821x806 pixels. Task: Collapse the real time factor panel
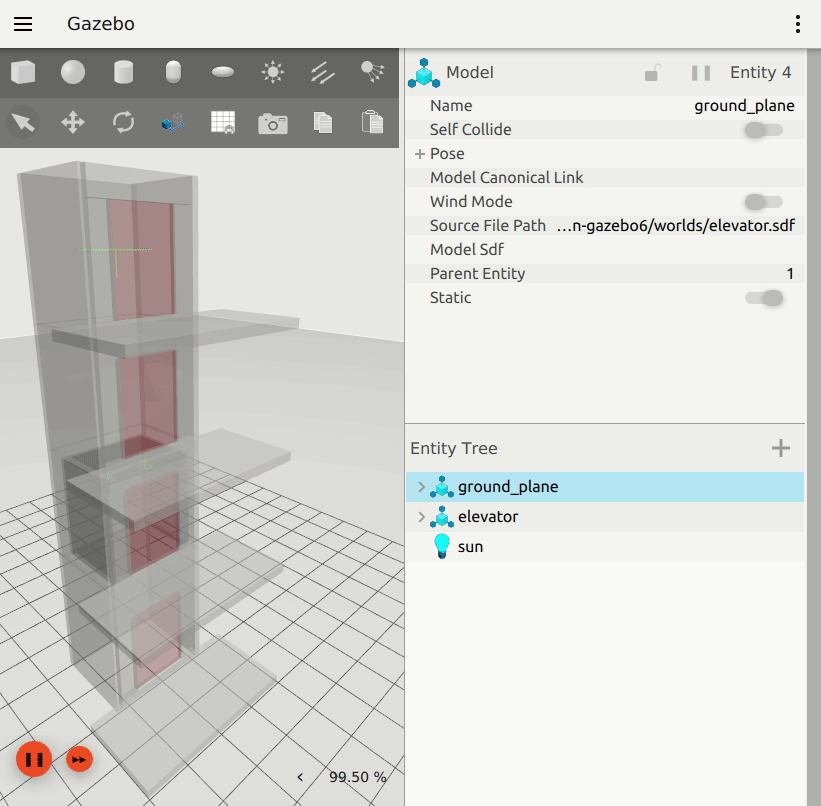[300, 777]
